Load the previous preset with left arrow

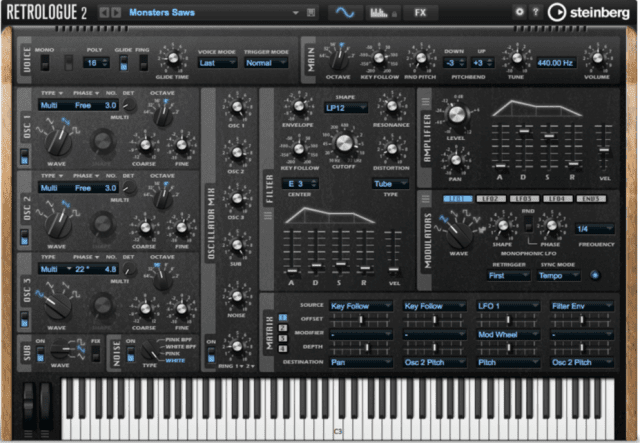coord(104,13)
